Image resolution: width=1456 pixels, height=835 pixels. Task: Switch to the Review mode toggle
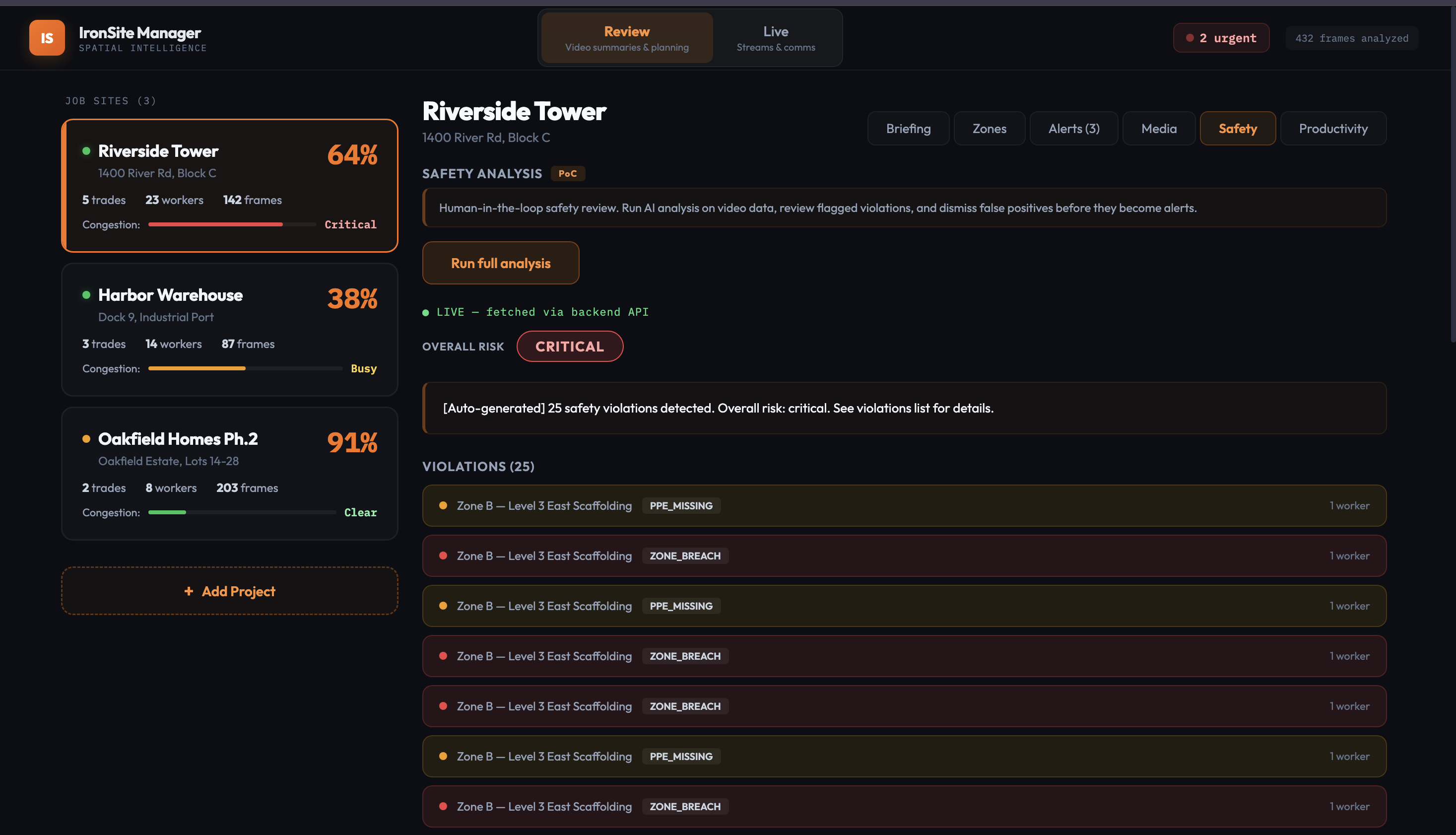coord(627,38)
